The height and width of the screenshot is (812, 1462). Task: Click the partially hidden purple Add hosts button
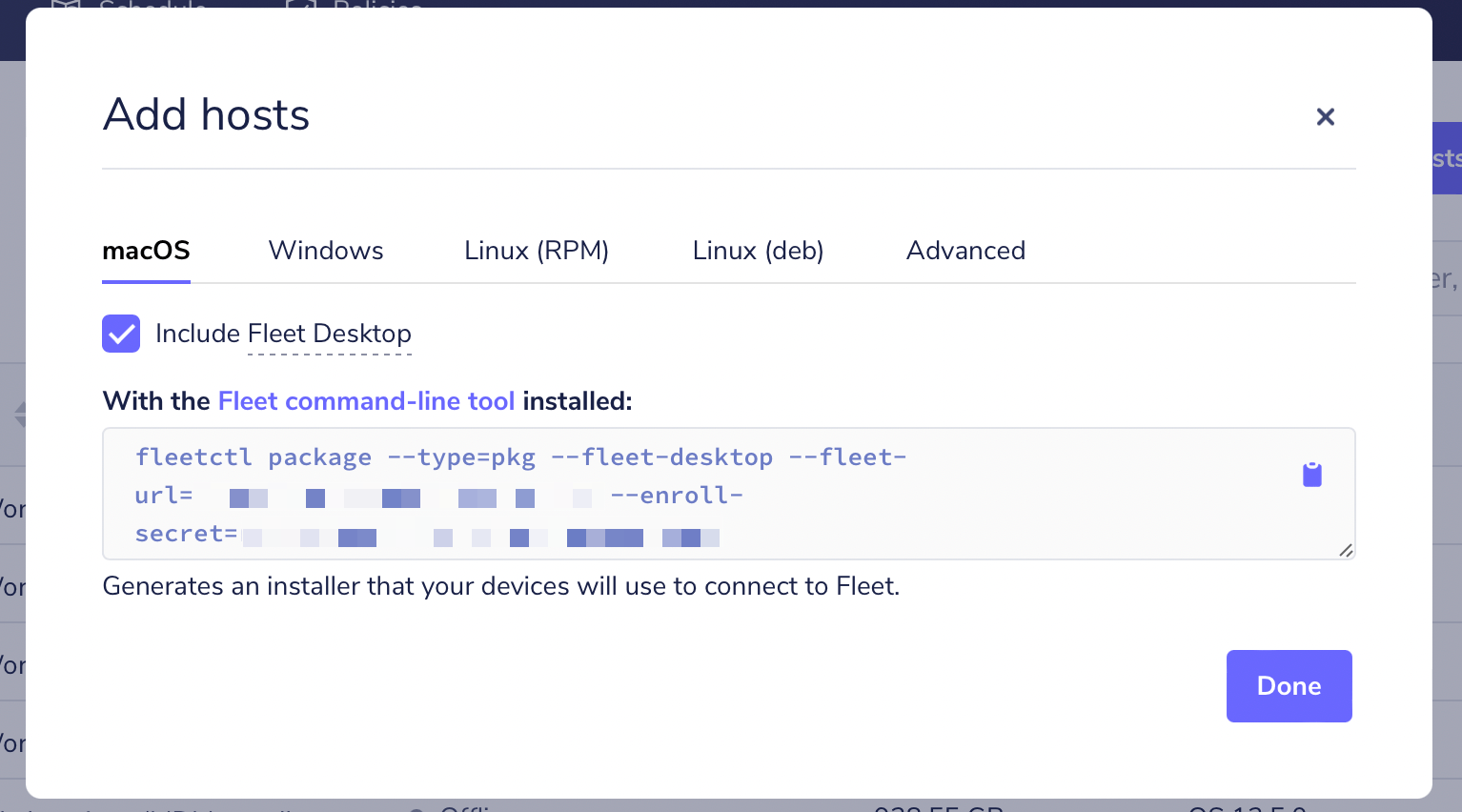click(1447, 158)
